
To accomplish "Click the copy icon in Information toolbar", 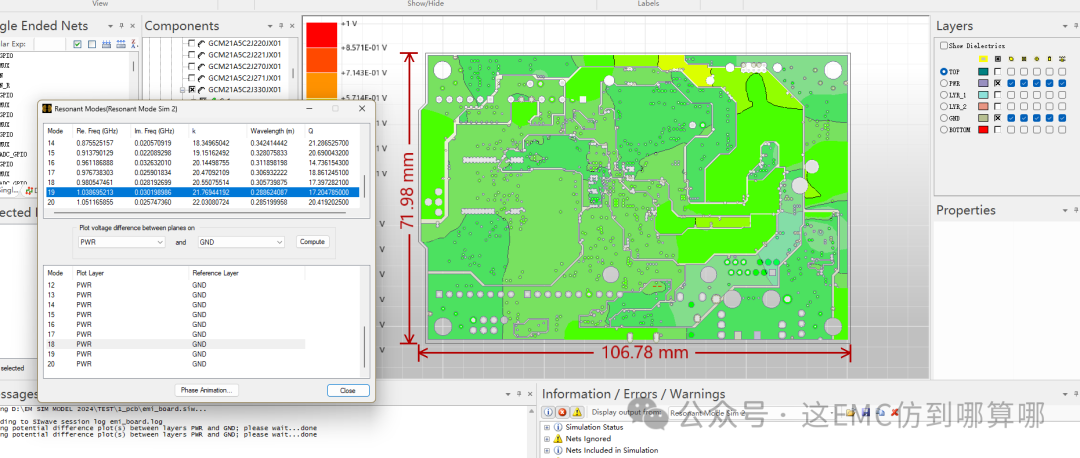I will tap(880, 413).
